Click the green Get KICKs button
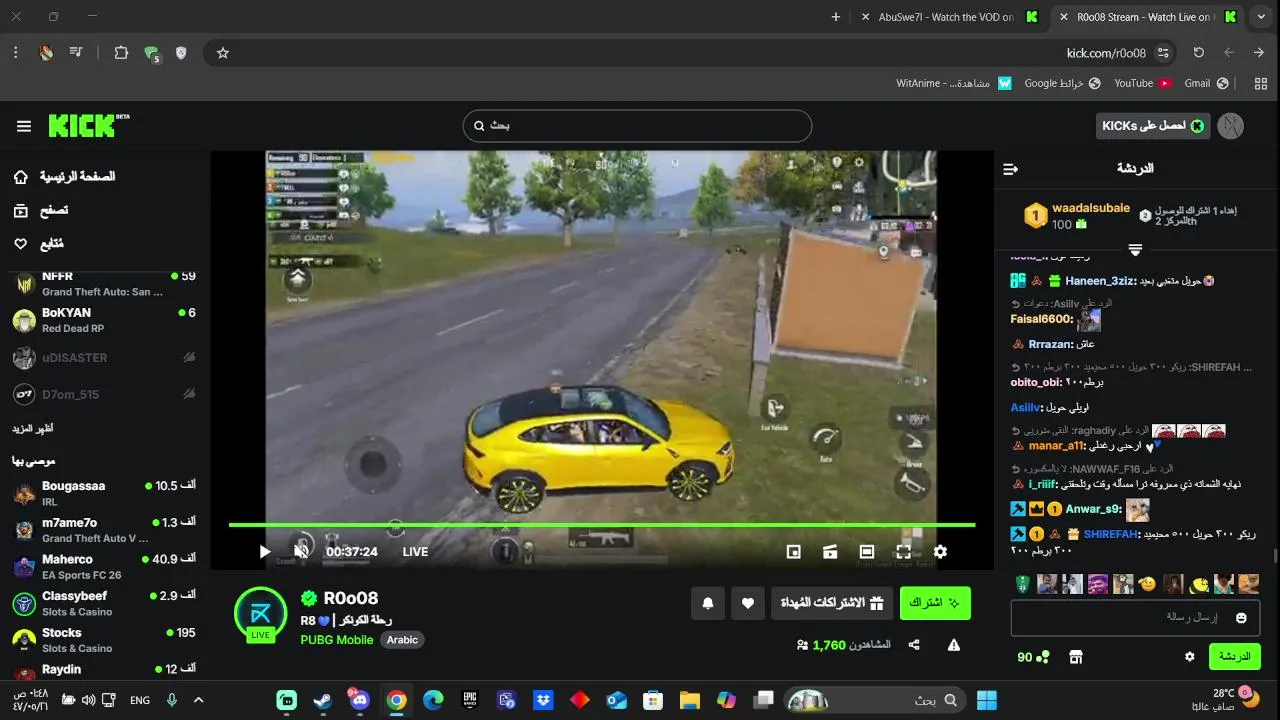Viewport: 1280px width, 720px height. click(1152, 125)
